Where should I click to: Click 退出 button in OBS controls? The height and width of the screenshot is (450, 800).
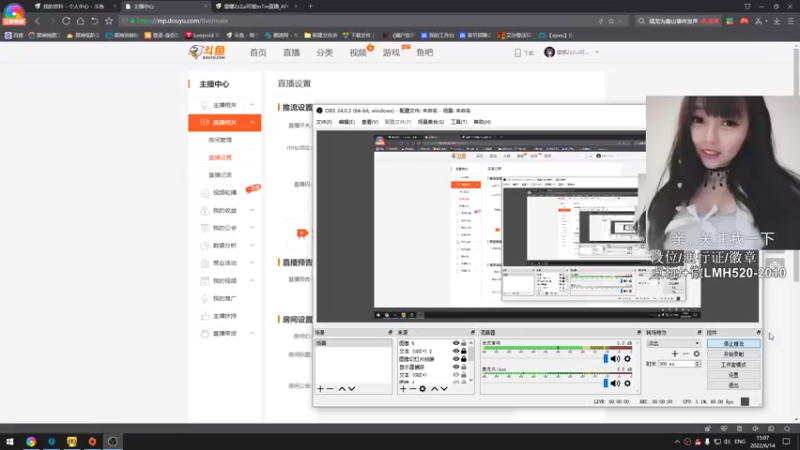click(x=734, y=386)
